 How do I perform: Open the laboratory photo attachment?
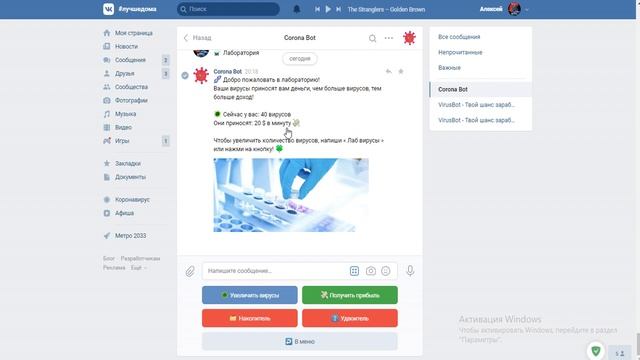[291, 195]
